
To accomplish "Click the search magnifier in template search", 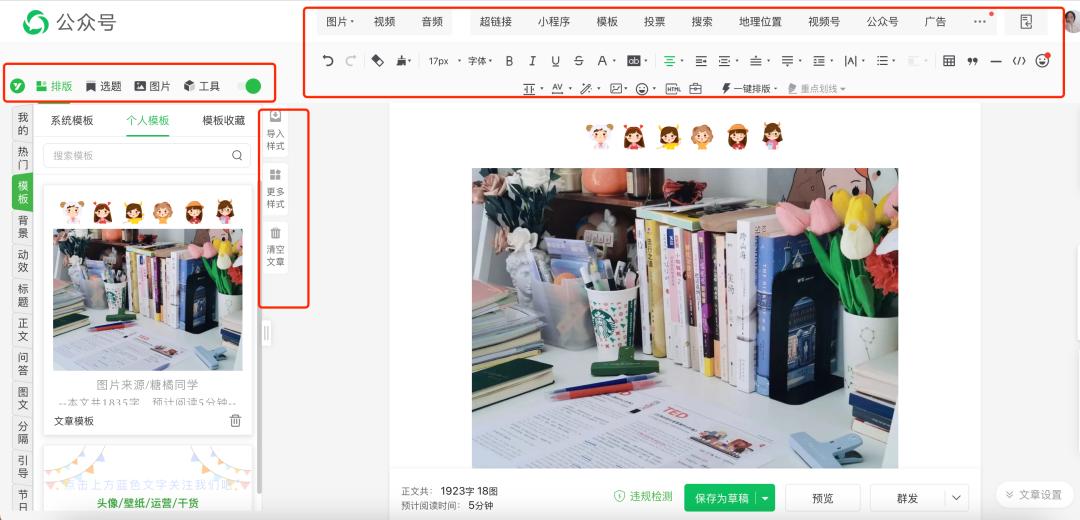I will [237, 155].
